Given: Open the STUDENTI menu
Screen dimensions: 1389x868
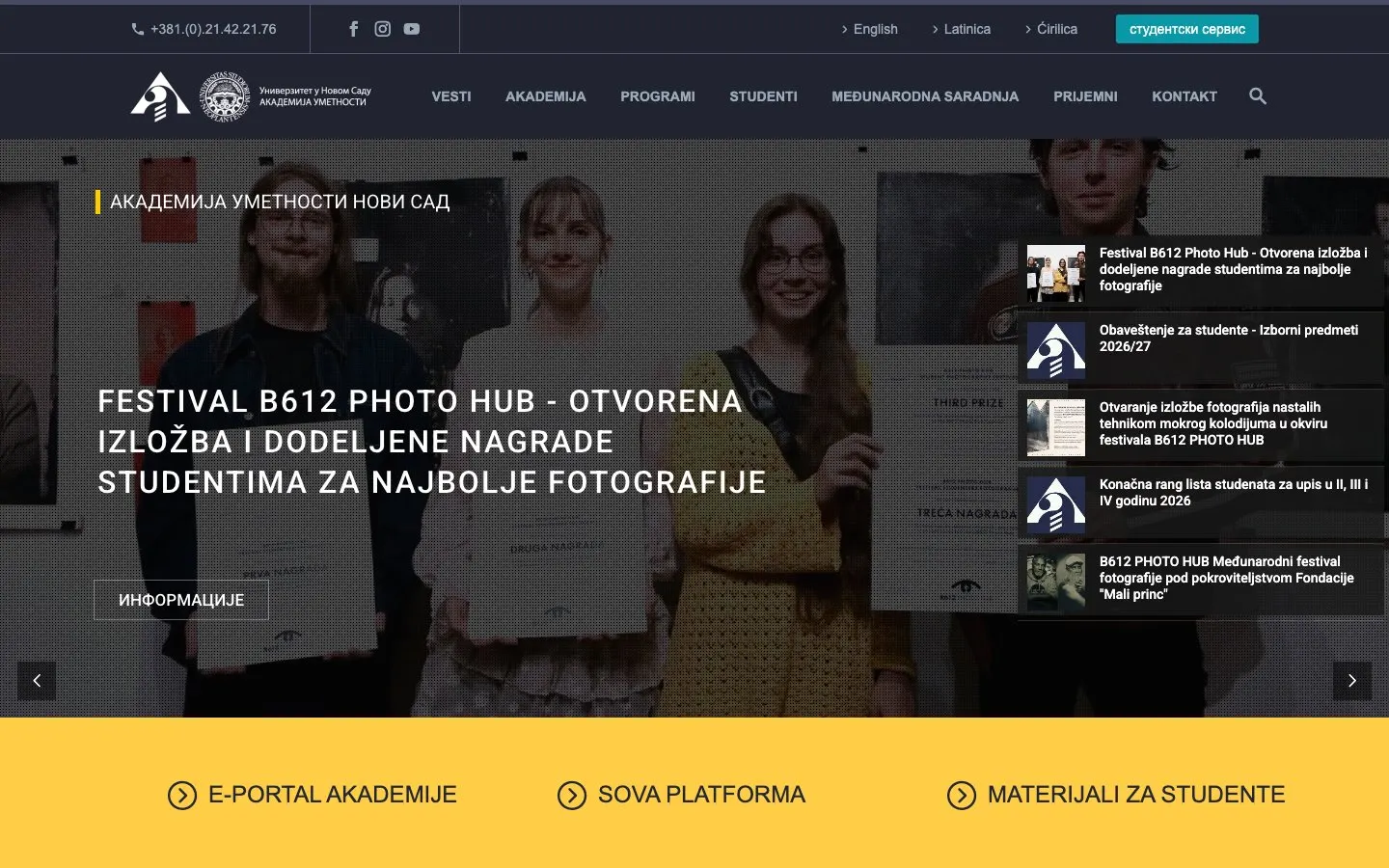Looking at the screenshot, I should (763, 96).
